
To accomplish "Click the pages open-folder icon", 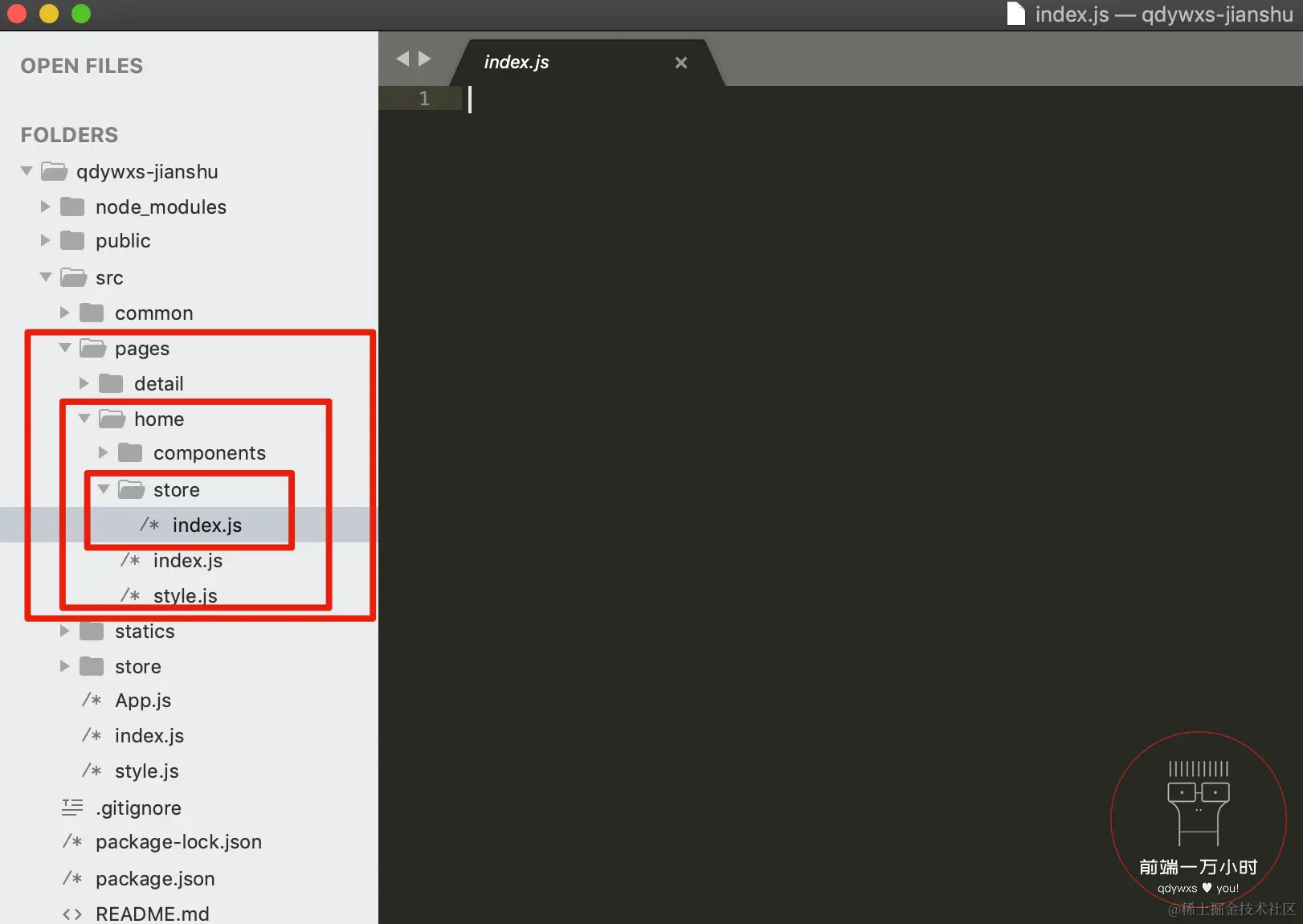I will coord(92,348).
